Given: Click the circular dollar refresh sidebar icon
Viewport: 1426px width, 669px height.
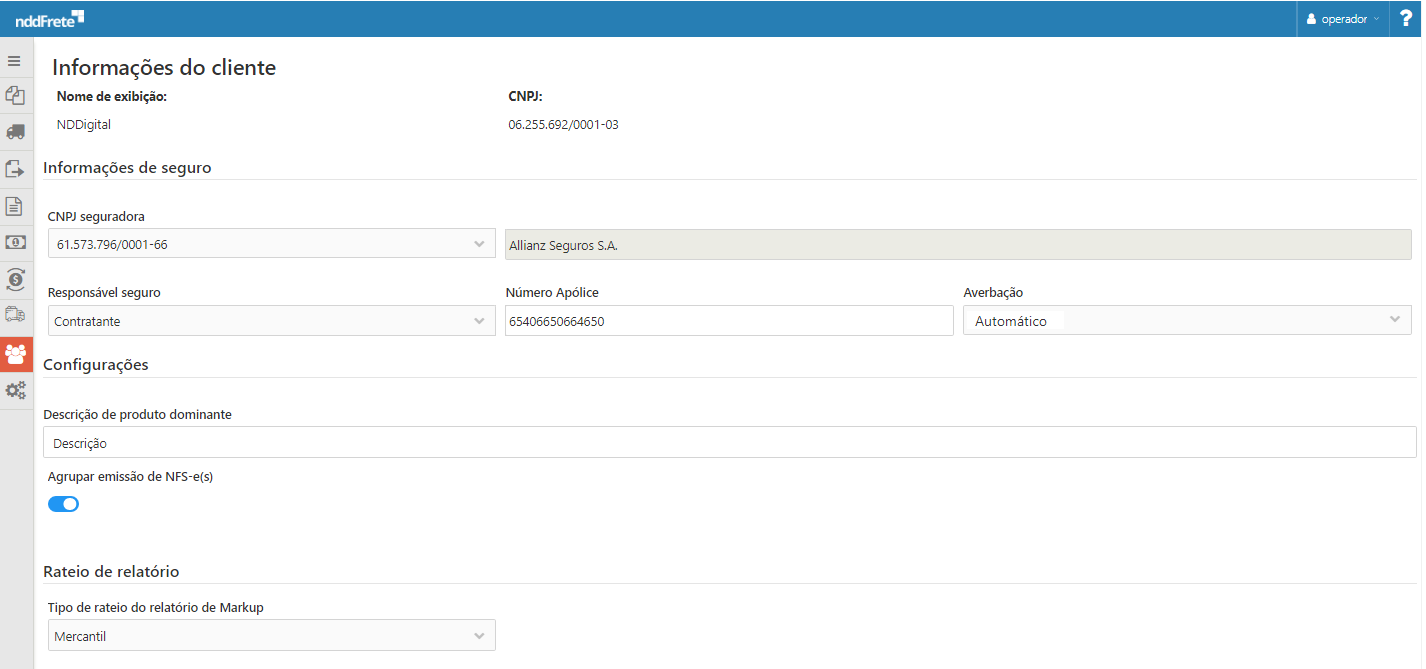Looking at the screenshot, I should [15, 279].
